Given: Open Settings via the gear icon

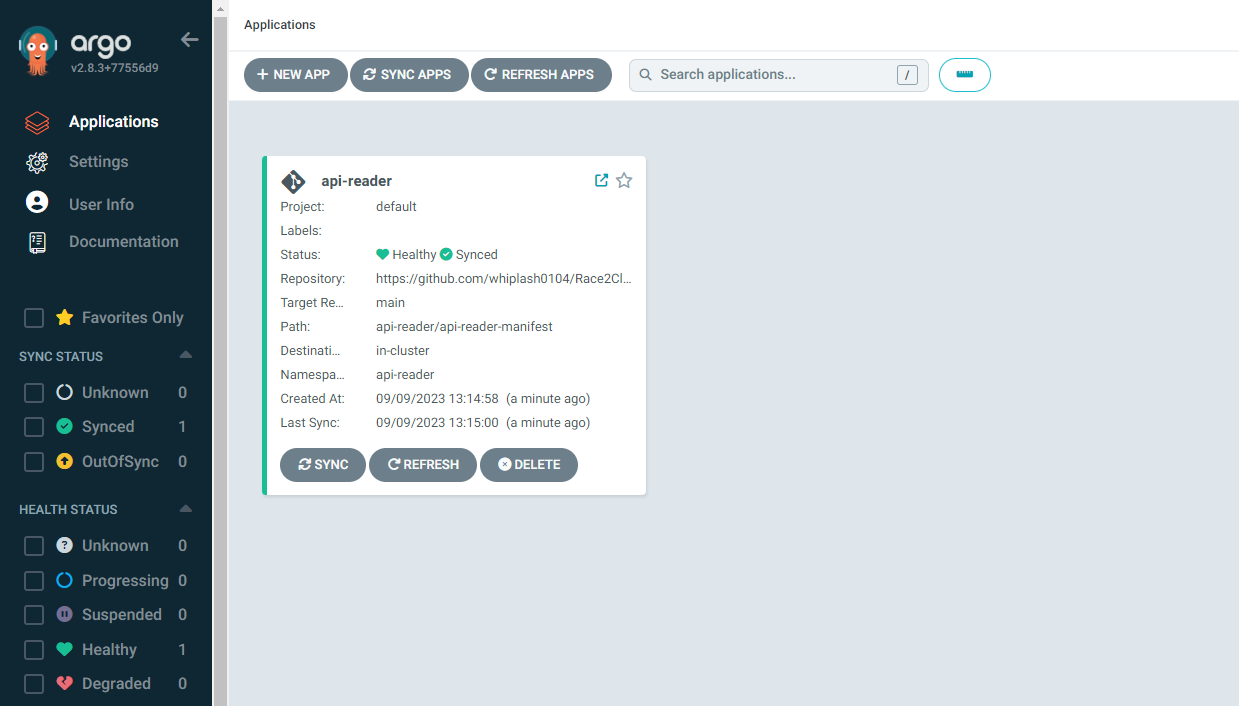Looking at the screenshot, I should click(36, 161).
